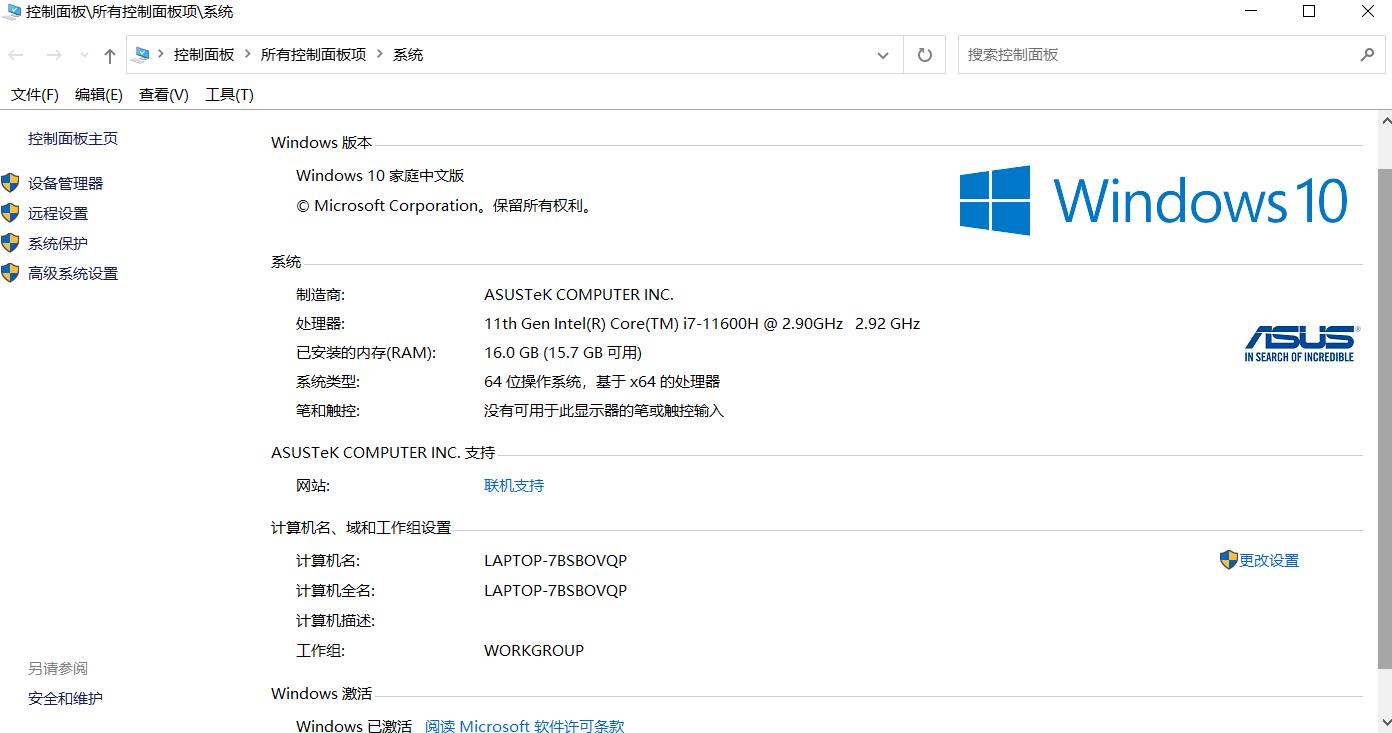Screen dimensions: 1392x733
Task: Open 设备管理器 link
Action: (x=65, y=183)
